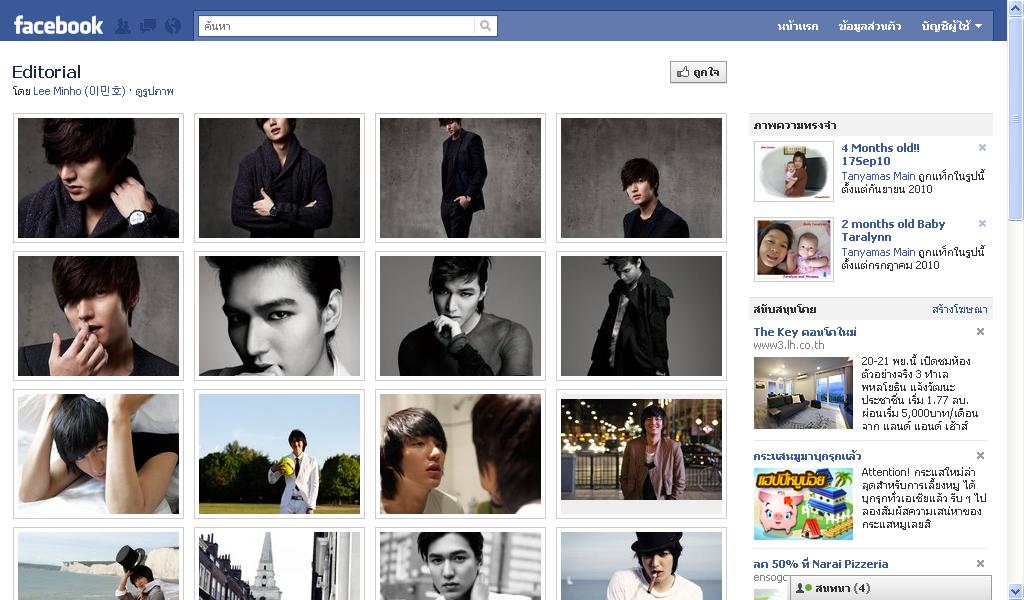This screenshot has width=1024, height=600.
Task: Go to หน้าแรก home menu item
Action: [x=797, y=26]
